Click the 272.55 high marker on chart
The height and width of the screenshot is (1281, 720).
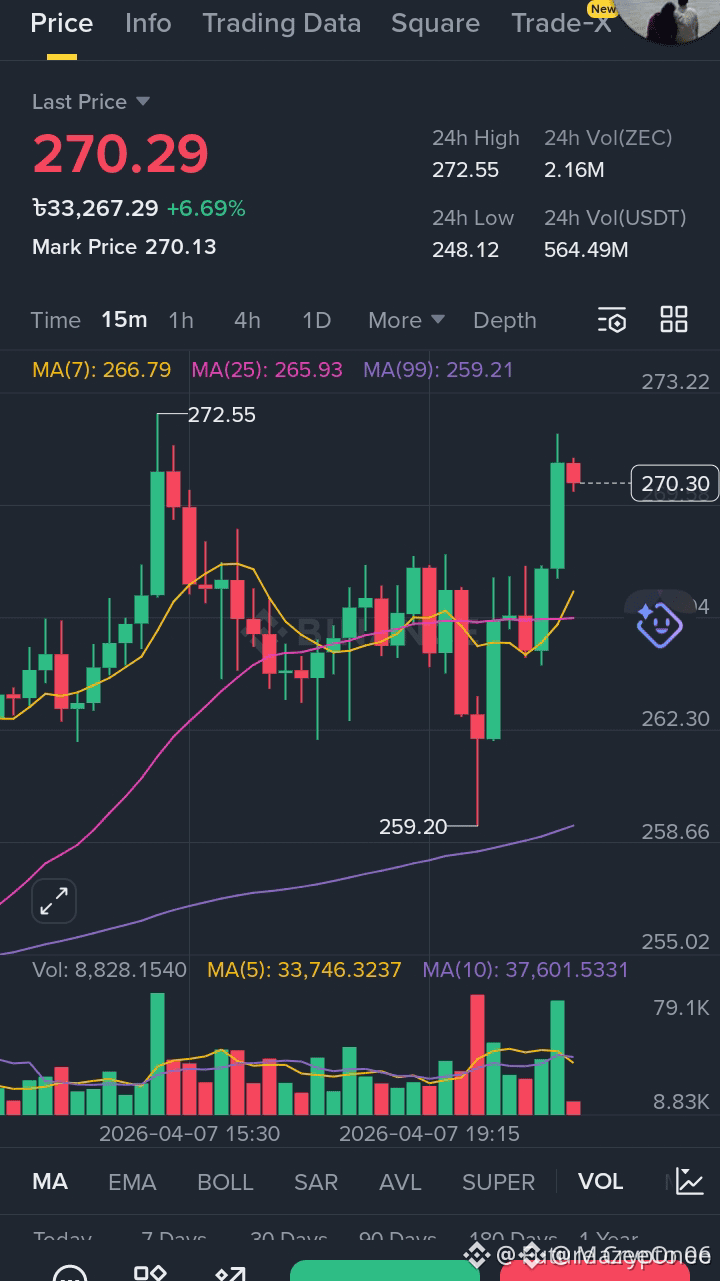[x=222, y=415]
